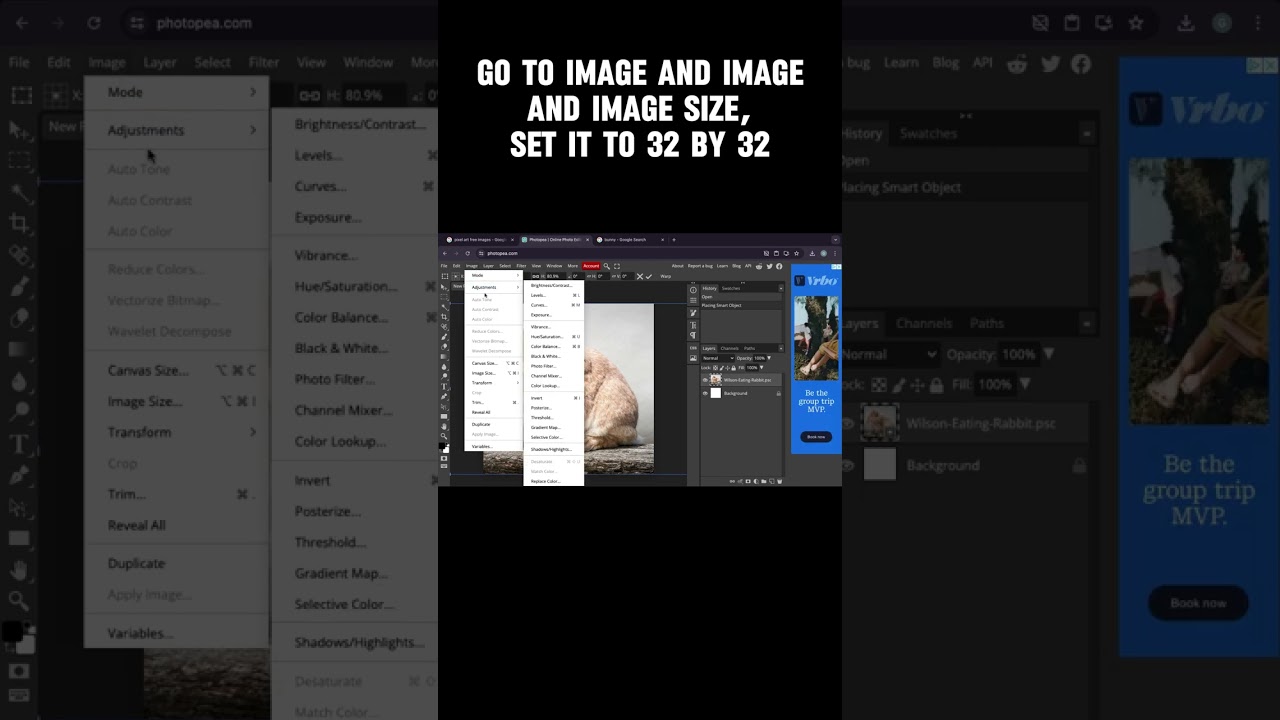Click the search magnifier icon in the small inset
Viewport: 1280px width, 720px height.
606,266
